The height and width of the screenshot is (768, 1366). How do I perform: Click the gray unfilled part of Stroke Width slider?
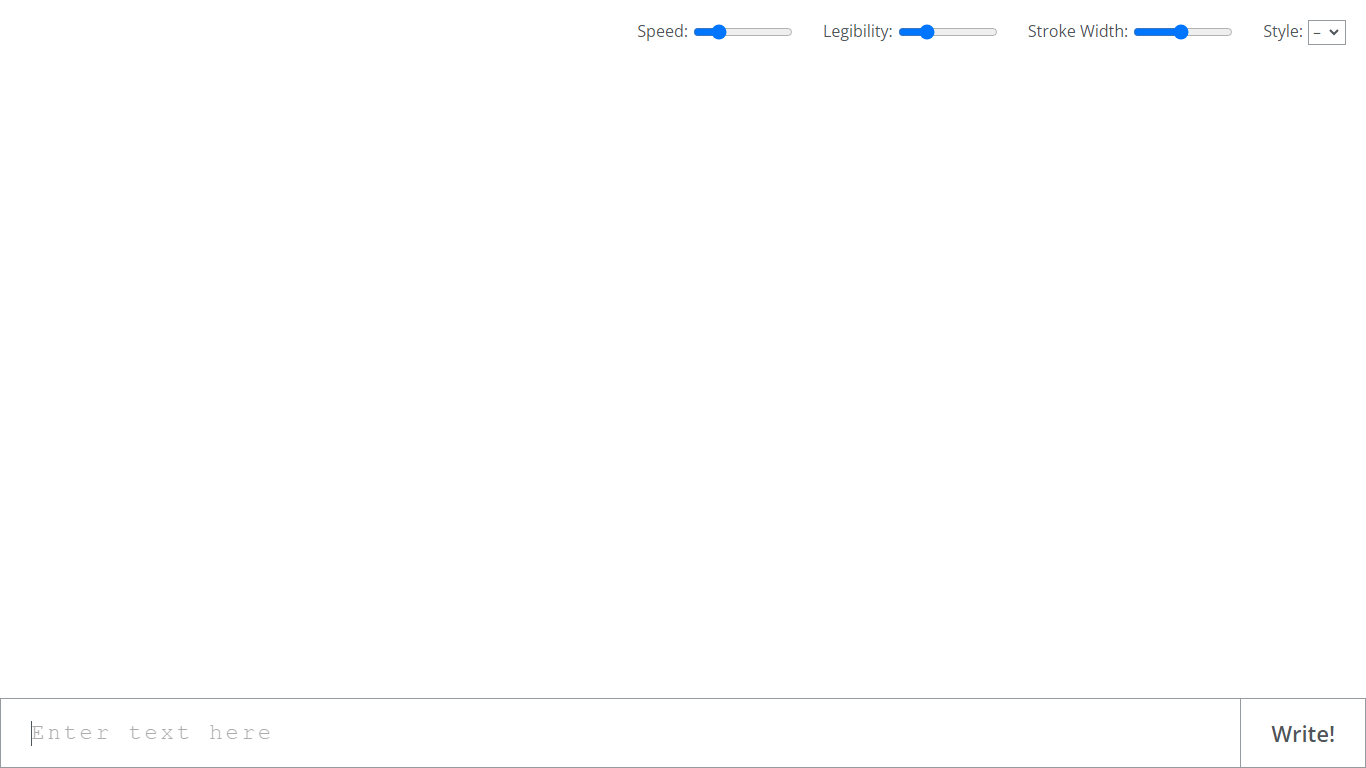point(1211,32)
